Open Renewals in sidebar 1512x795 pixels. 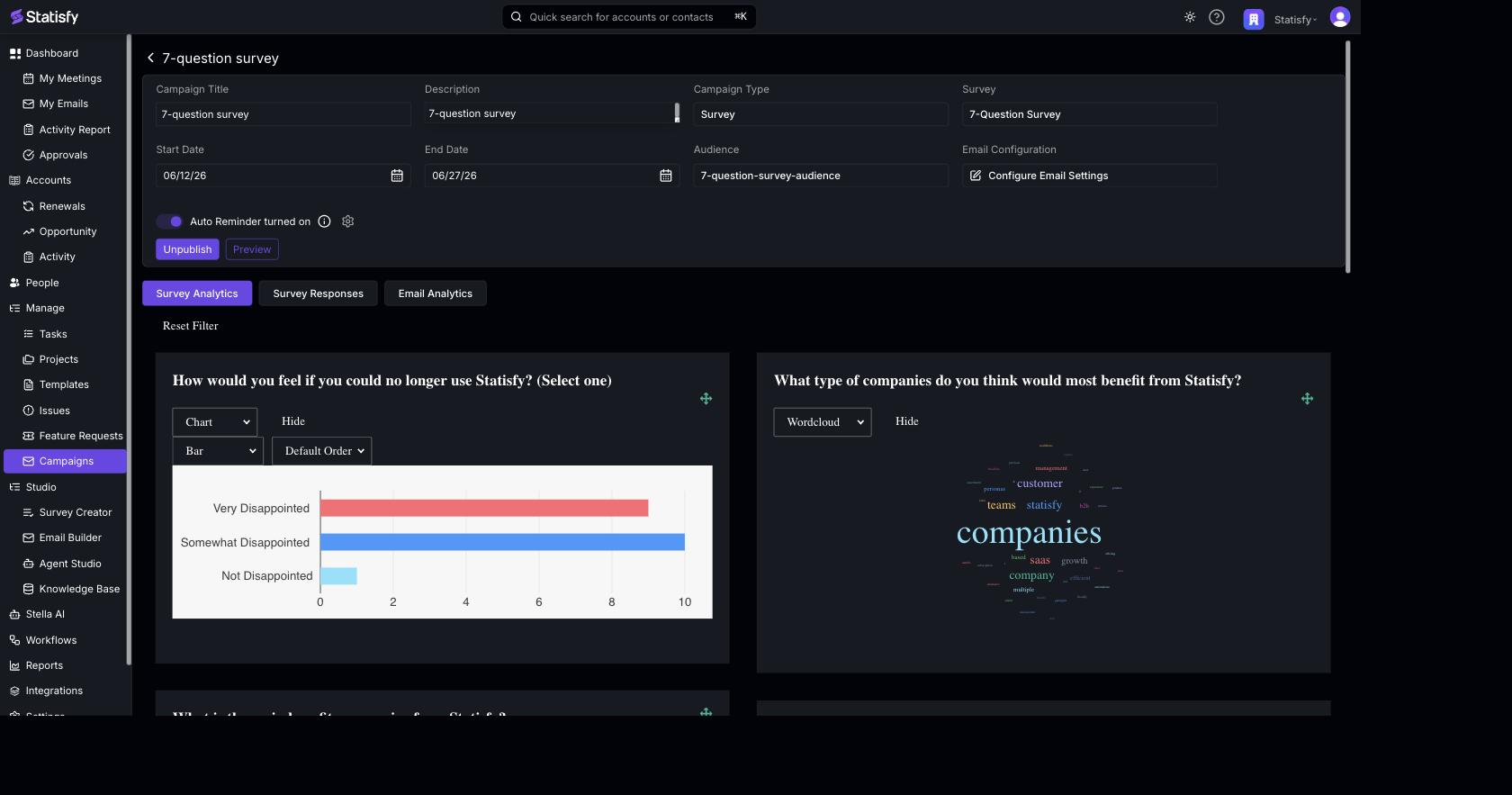(x=62, y=206)
